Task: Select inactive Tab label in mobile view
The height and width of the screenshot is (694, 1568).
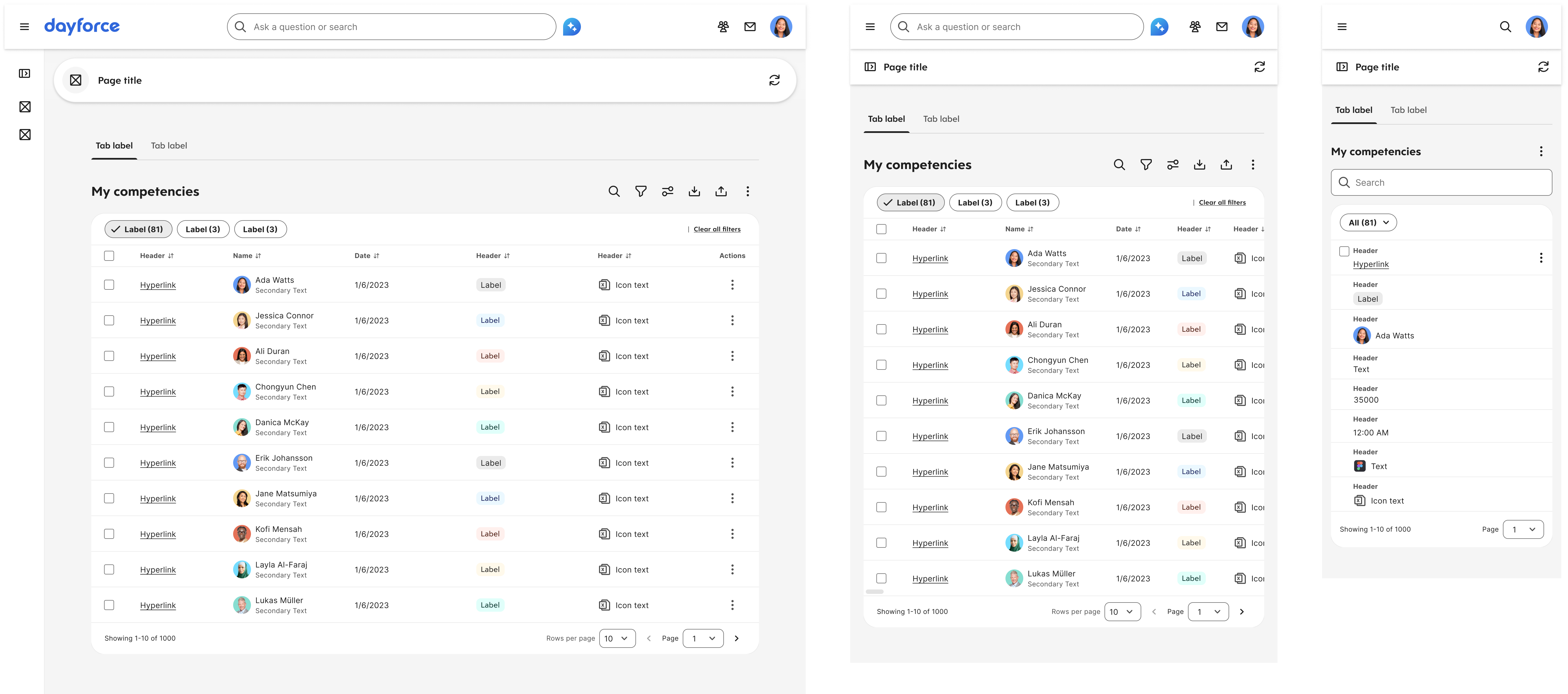Action: (x=1408, y=110)
